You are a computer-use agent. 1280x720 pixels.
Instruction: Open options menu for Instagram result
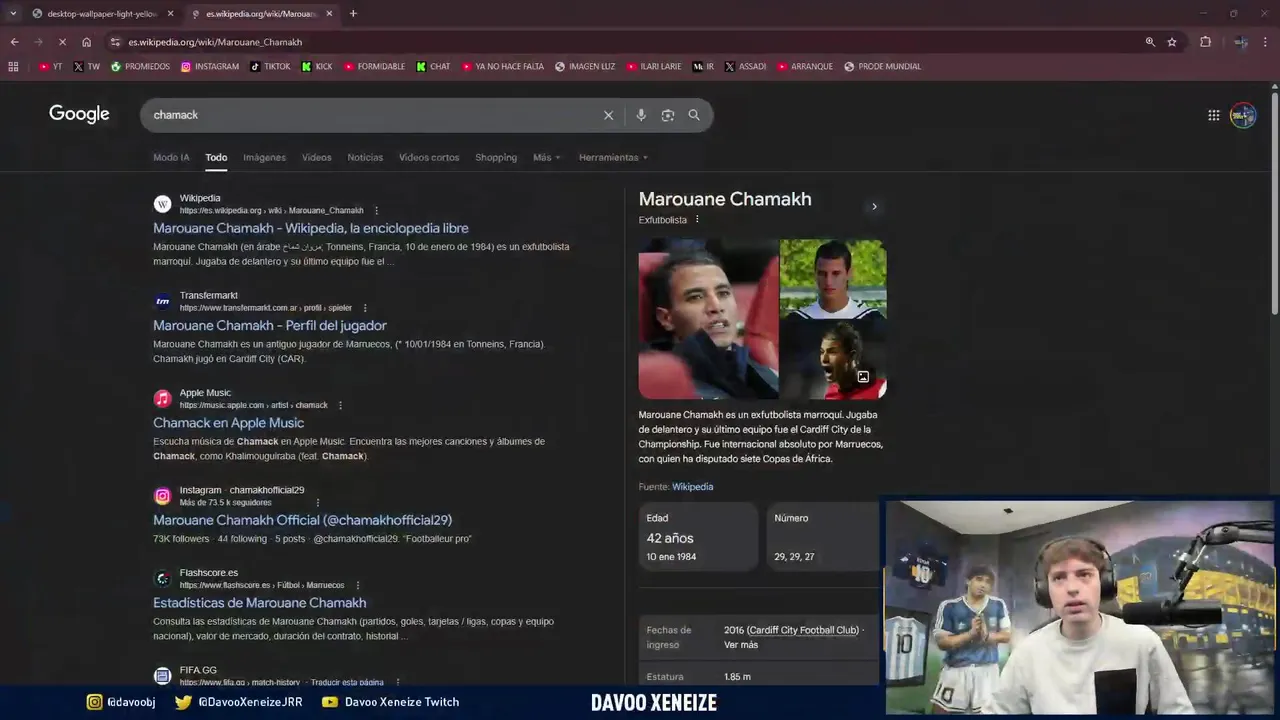[x=318, y=502]
